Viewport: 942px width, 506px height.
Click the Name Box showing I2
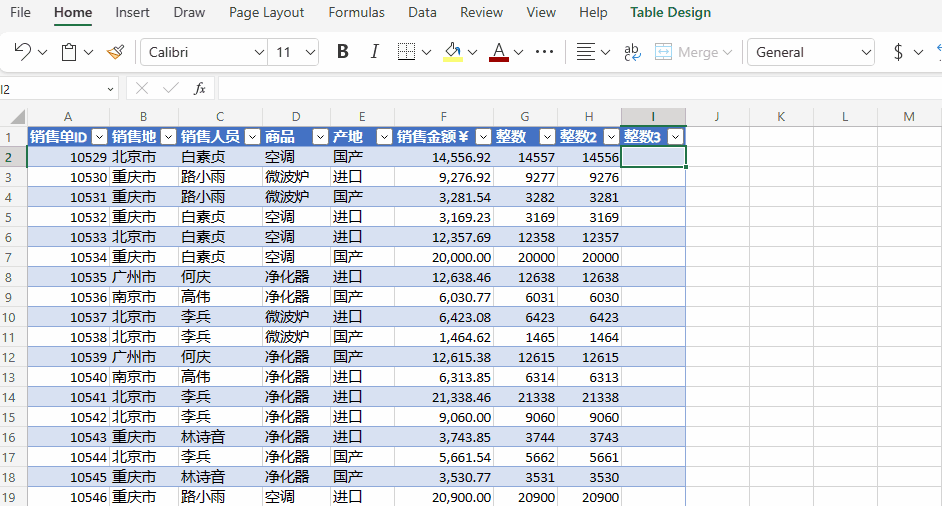point(51,90)
